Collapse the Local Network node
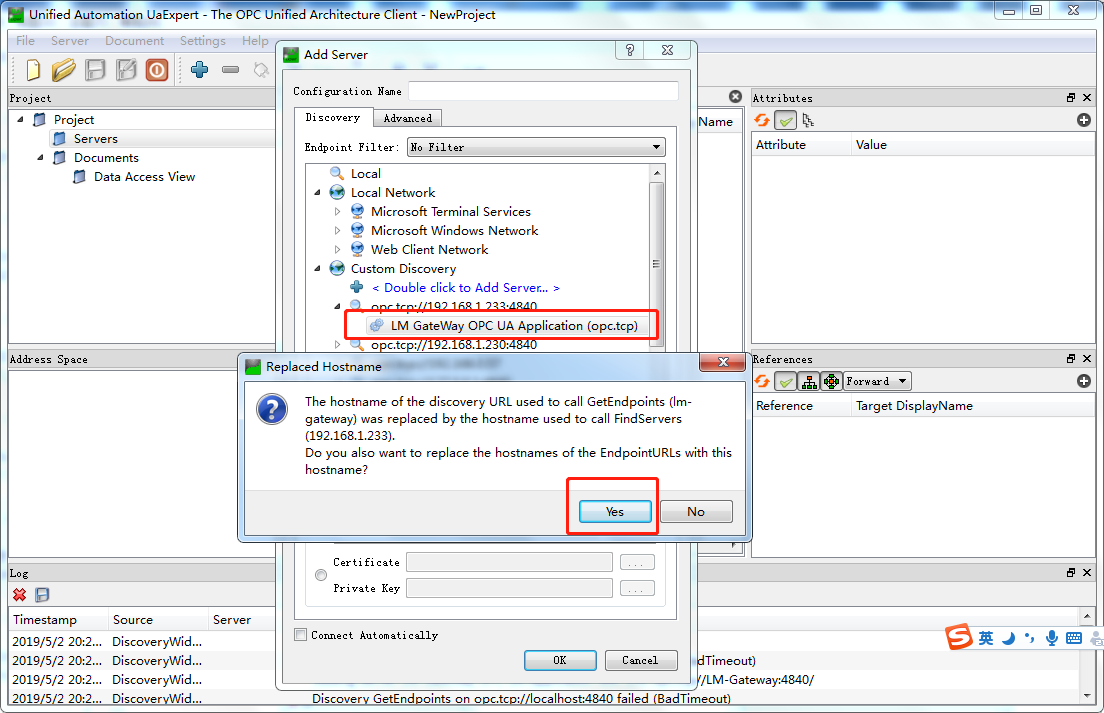Screen dimensions: 1104x713 (x=318, y=192)
